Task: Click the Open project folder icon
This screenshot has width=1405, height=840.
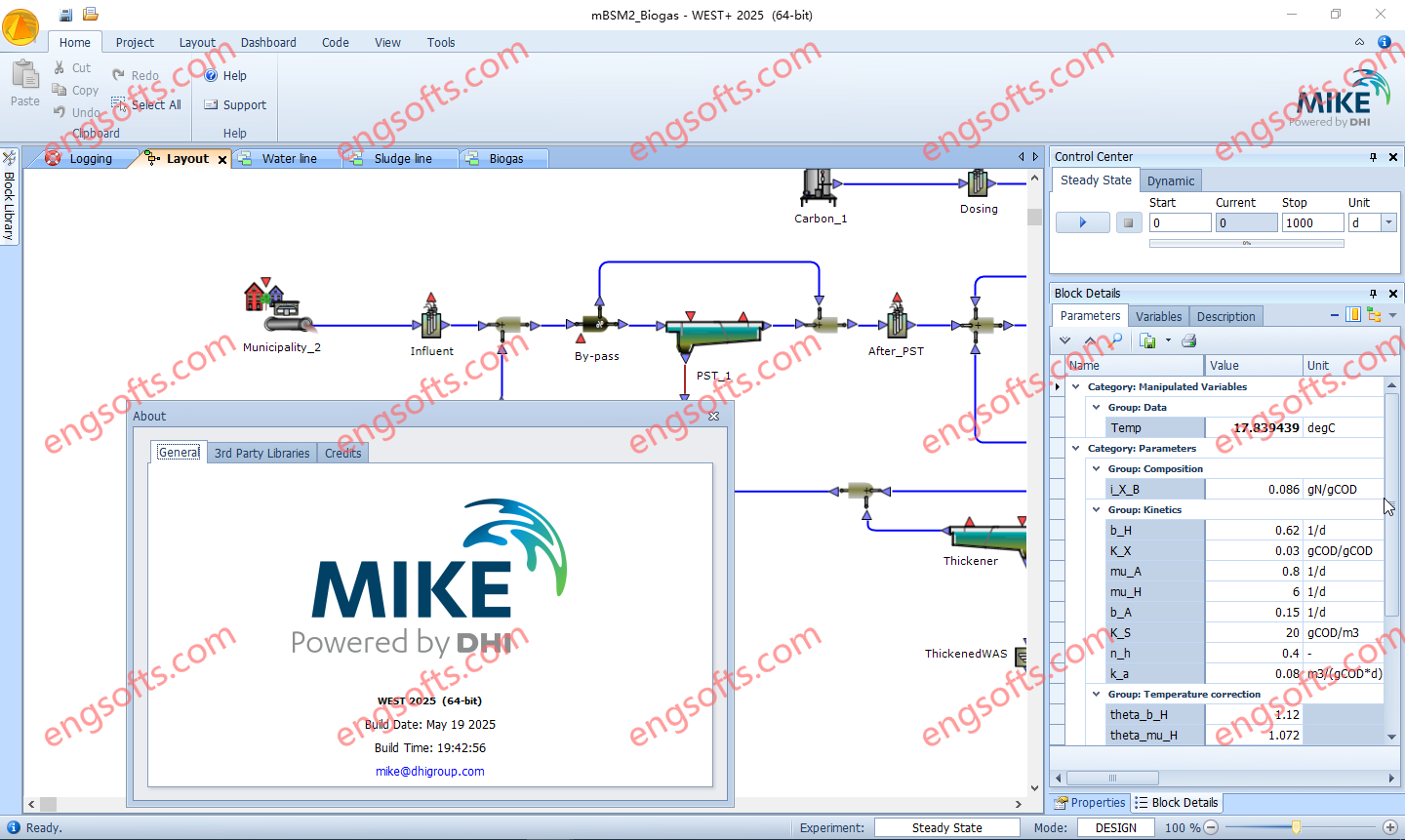Action: (91, 14)
